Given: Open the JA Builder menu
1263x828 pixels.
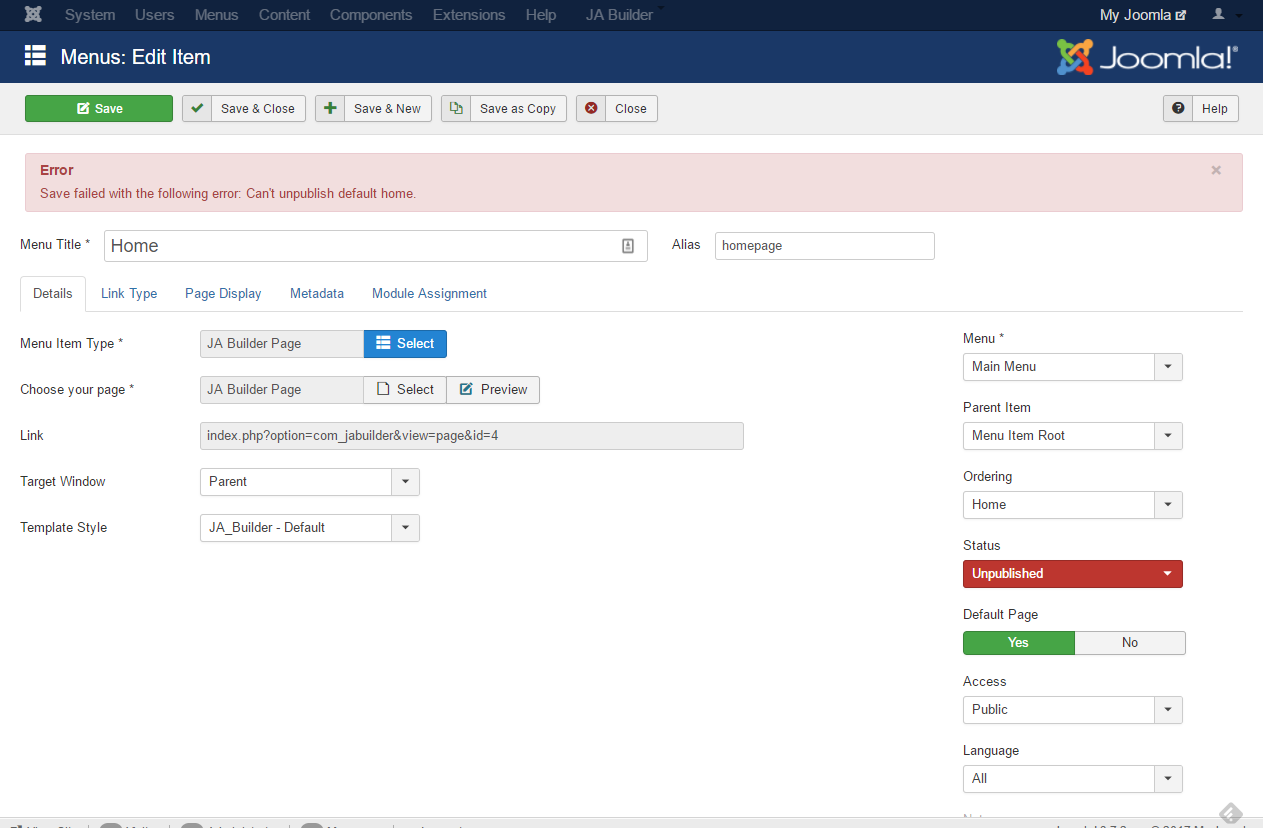Looking at the screenshot, I should [x=620, y=15].
